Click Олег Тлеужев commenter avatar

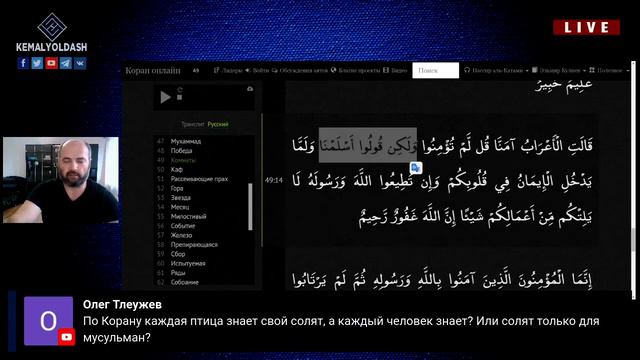point(49,321)
